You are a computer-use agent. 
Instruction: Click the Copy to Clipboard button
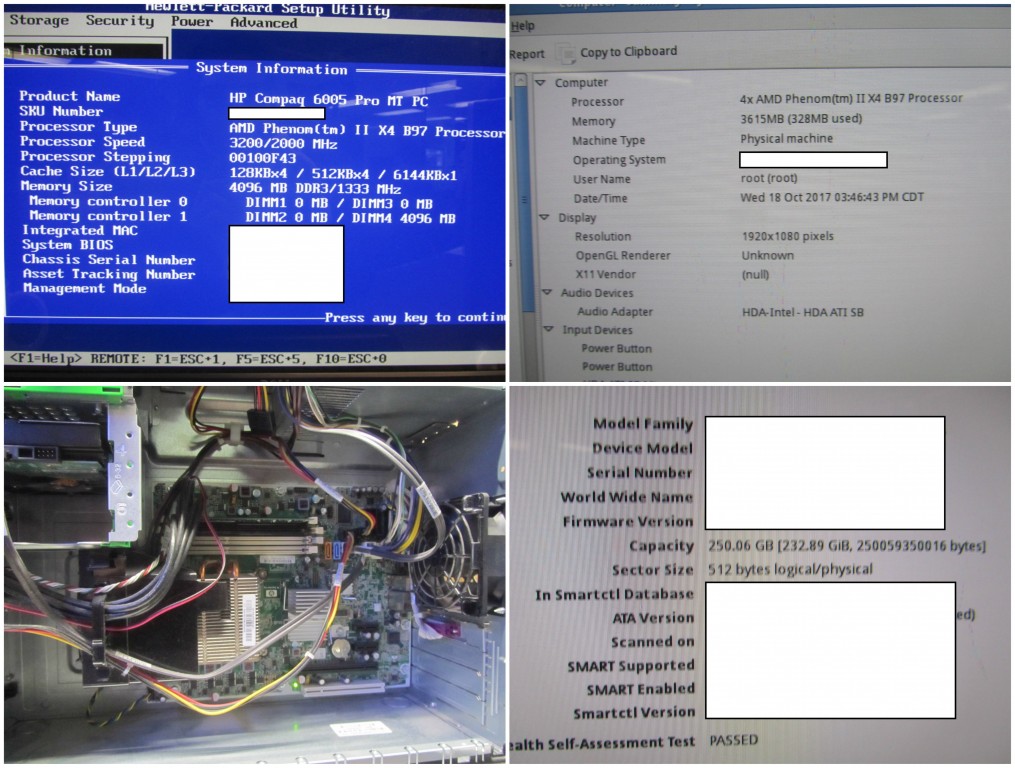coord(619,52)
